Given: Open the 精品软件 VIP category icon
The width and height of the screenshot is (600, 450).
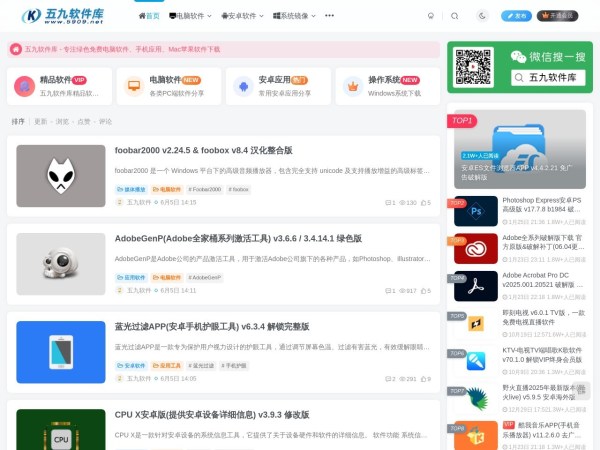Looking at the screenshot, I should [x=25, y=87].
